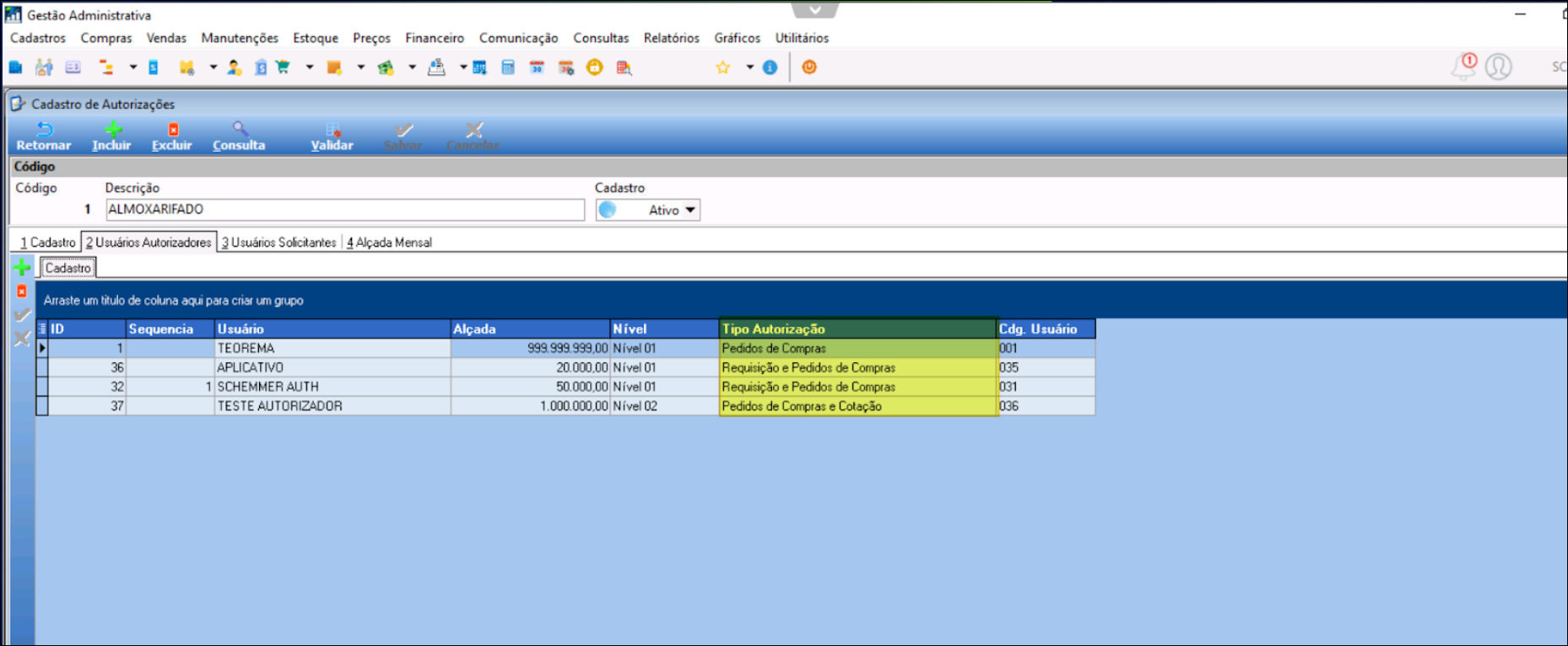Click the 20.000,00 alçada value

coord(530,367)
